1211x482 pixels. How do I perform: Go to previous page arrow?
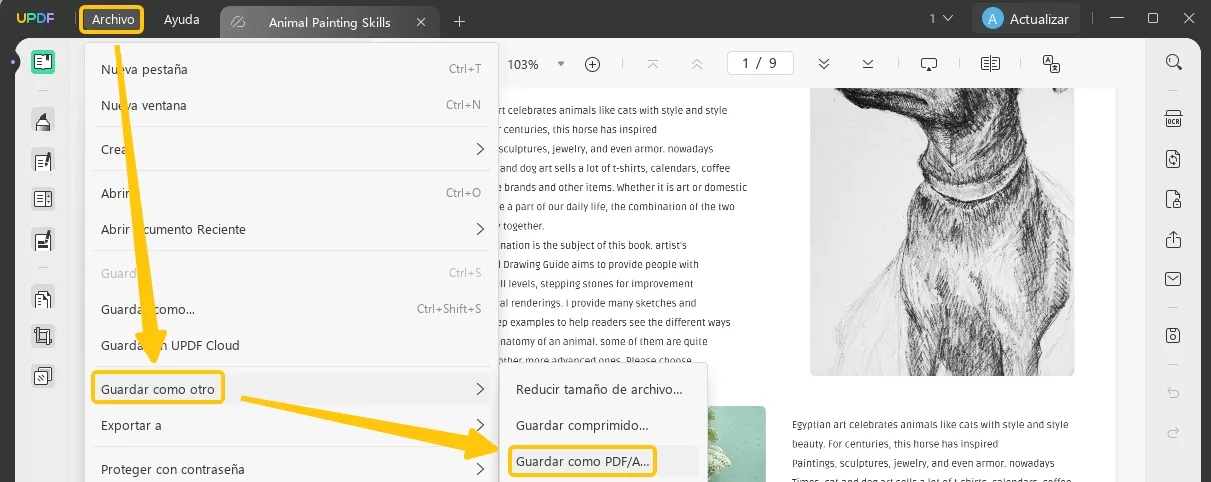[x=697, y=64]
